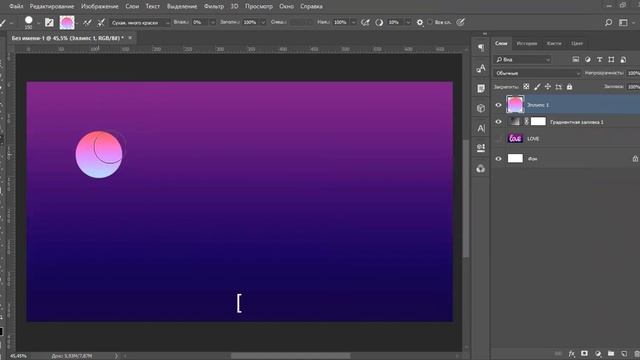Open the search magnifier icon
Image resolution: width=640 pixels, height=360 pixels.
tap(608, 22)
